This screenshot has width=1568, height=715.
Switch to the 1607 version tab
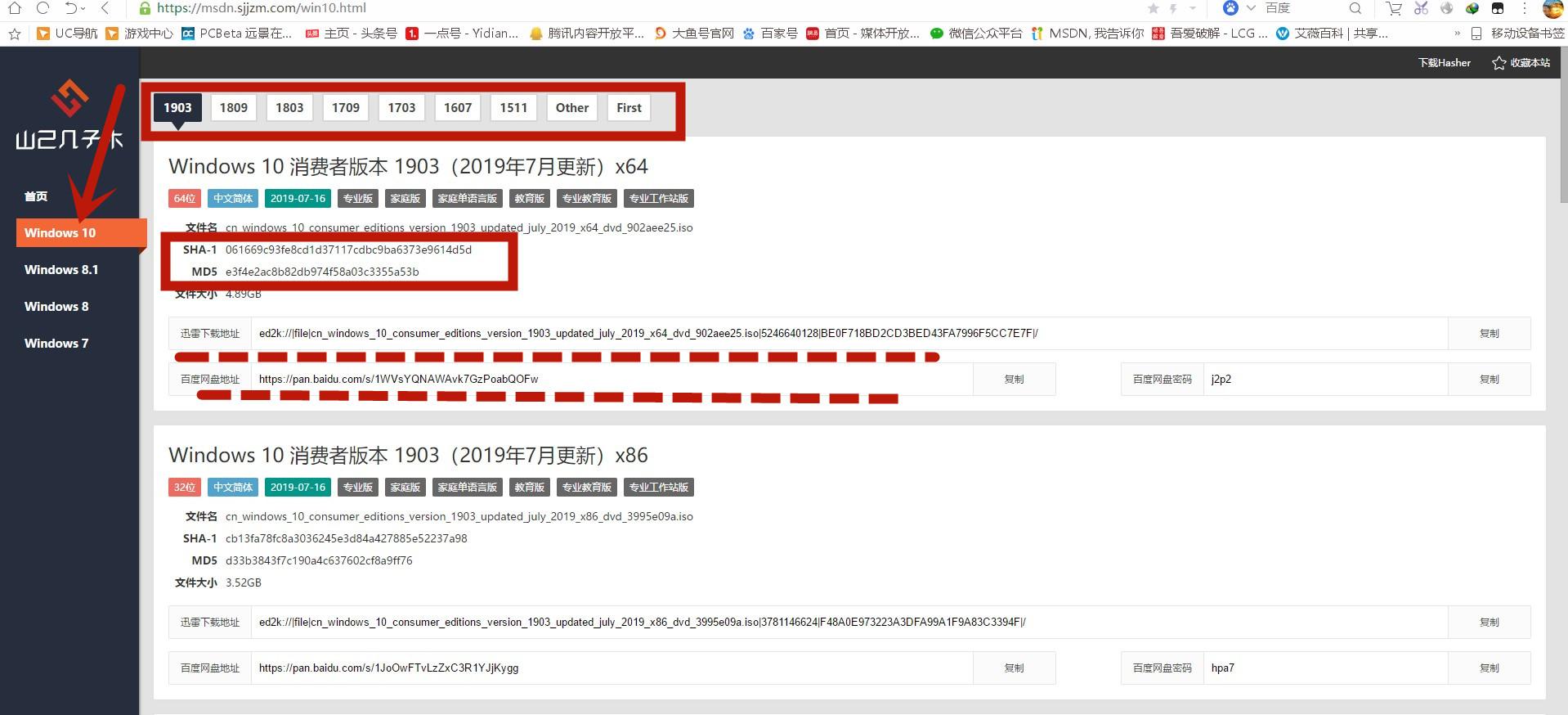click(458, 108)
